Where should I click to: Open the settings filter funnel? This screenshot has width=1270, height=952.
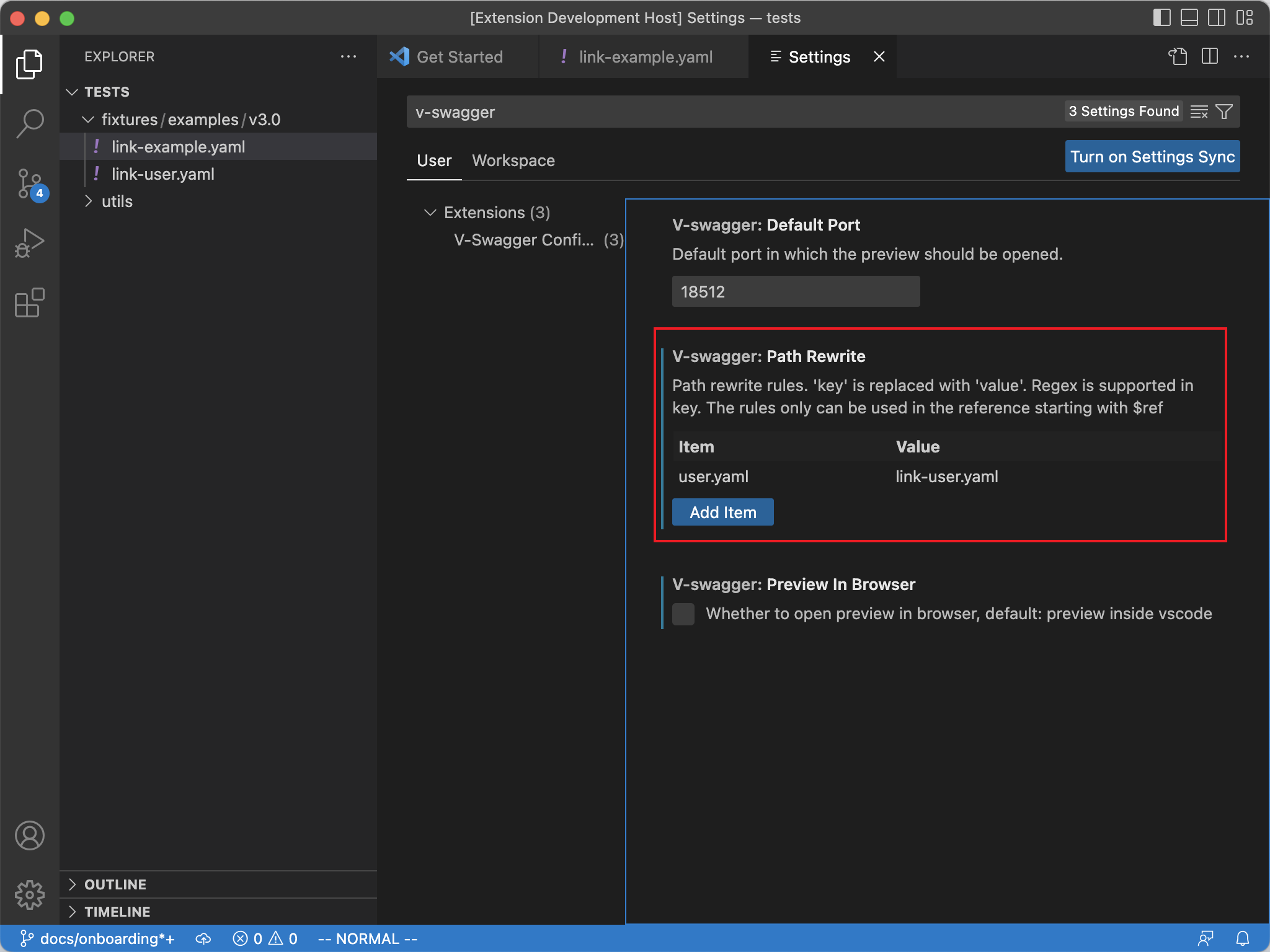click(x=1224, y=112)
